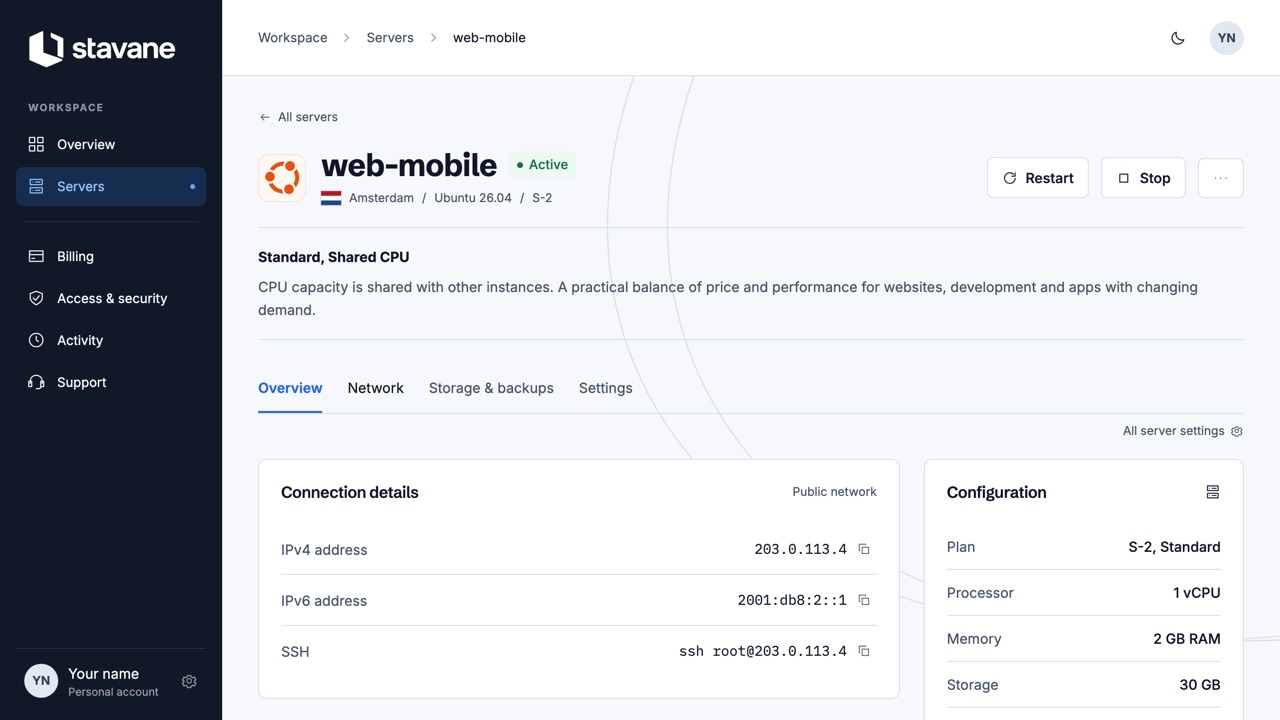
Task: Click the YN avatar in sidebar footer
Action: click(x=41, y=681)
